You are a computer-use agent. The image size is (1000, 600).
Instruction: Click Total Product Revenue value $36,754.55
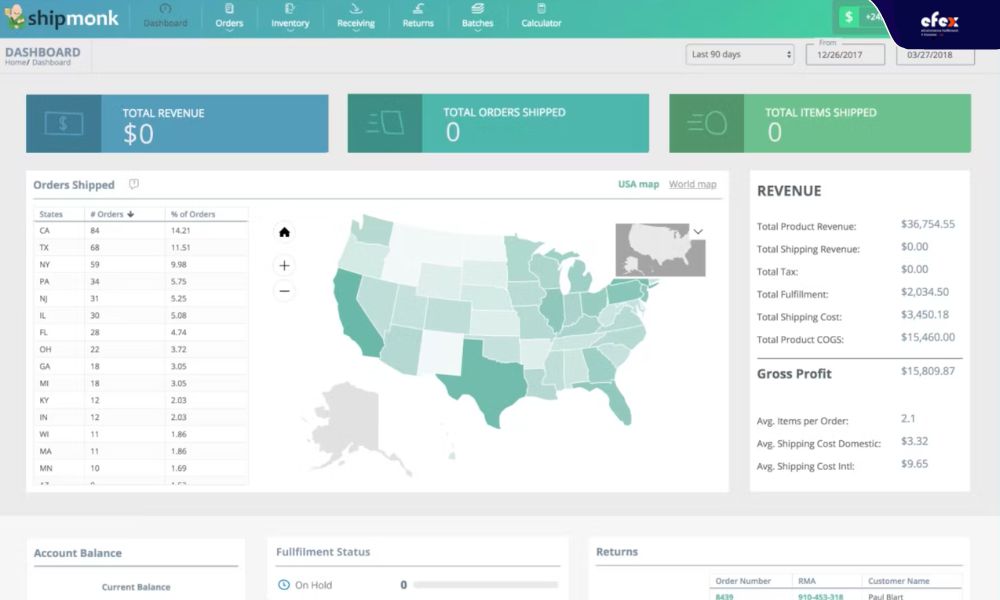[x=928, y=224]
